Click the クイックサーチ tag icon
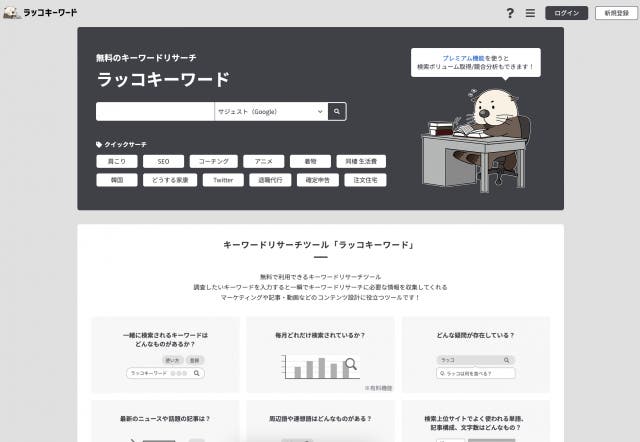Image resolution: width=640 pixels, height=442 pixels. (x=99, y=144)
